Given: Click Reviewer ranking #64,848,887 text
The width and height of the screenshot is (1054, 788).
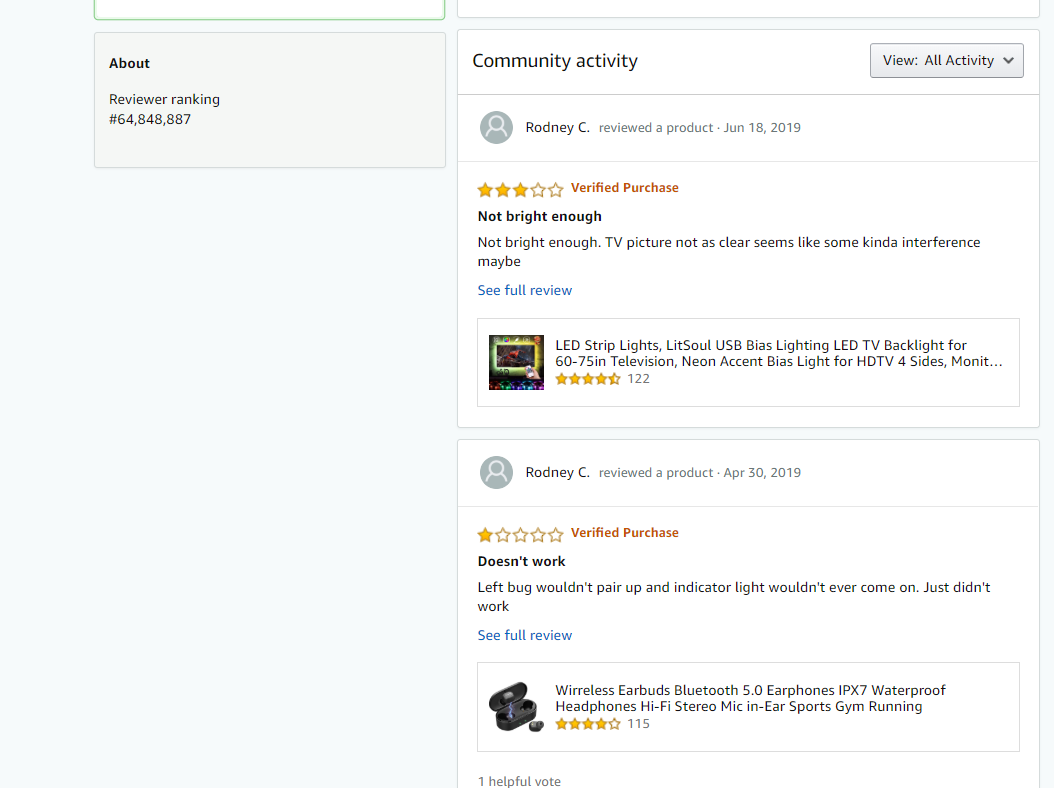Looking at the screenshot, I should 164,109.
